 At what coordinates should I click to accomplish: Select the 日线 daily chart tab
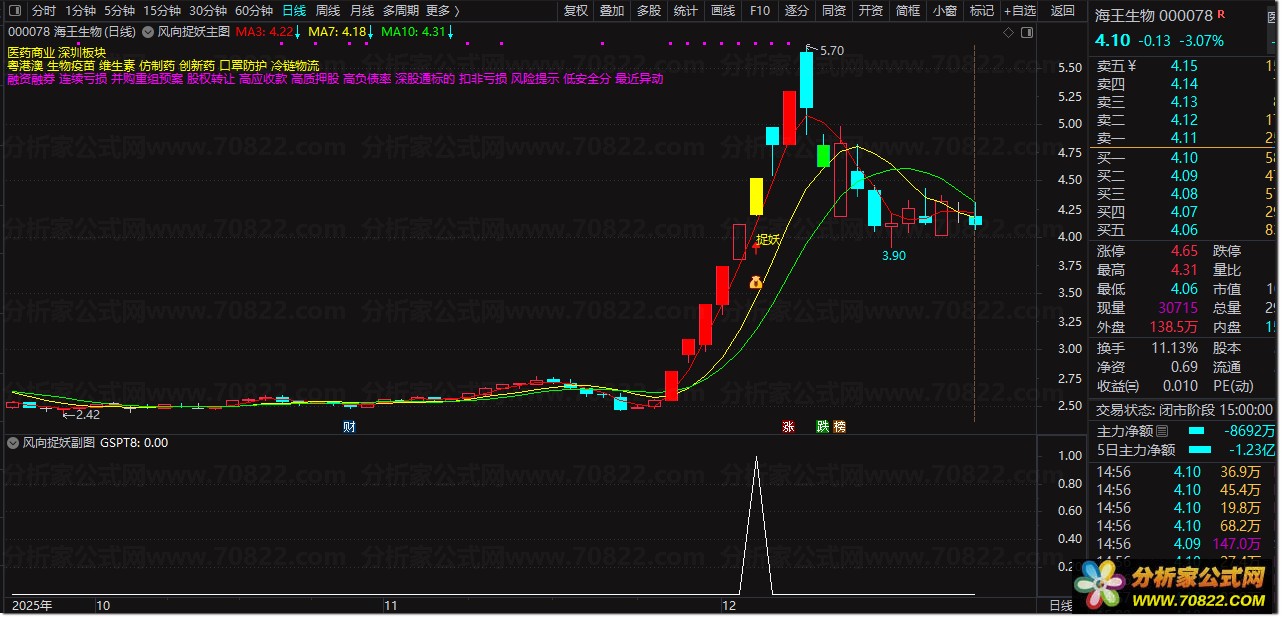click(x=294, y=11)
